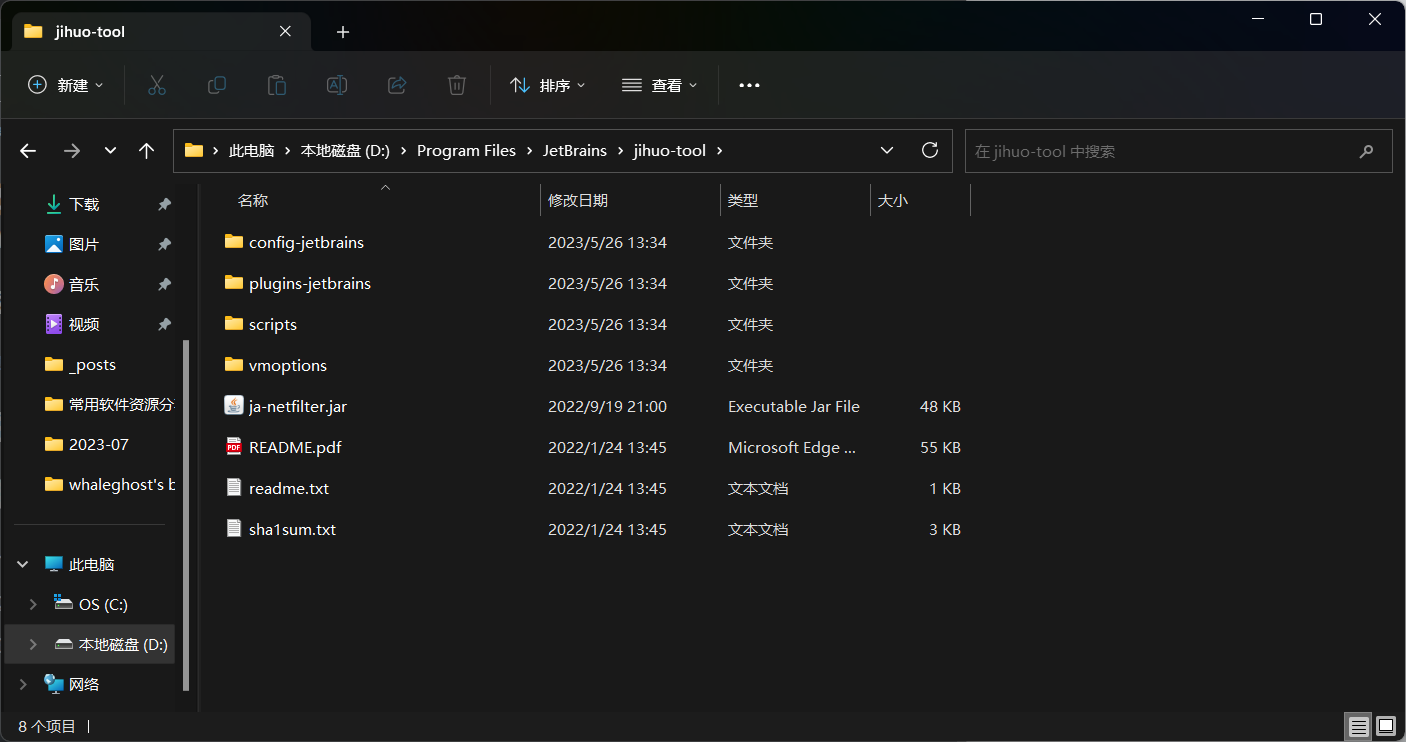Click 本地磁盘 (D:) in address breadcrumb

(x=345, y=151)
